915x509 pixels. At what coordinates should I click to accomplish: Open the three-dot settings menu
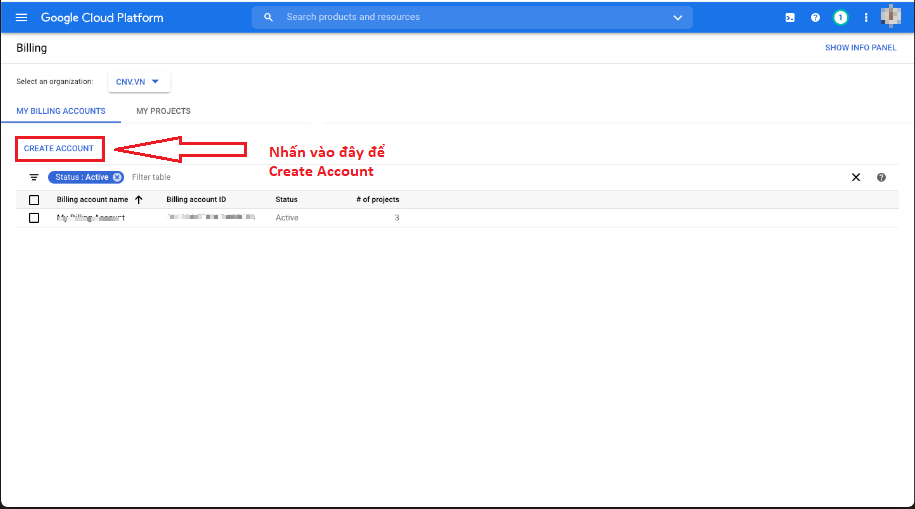click(866, 18)
